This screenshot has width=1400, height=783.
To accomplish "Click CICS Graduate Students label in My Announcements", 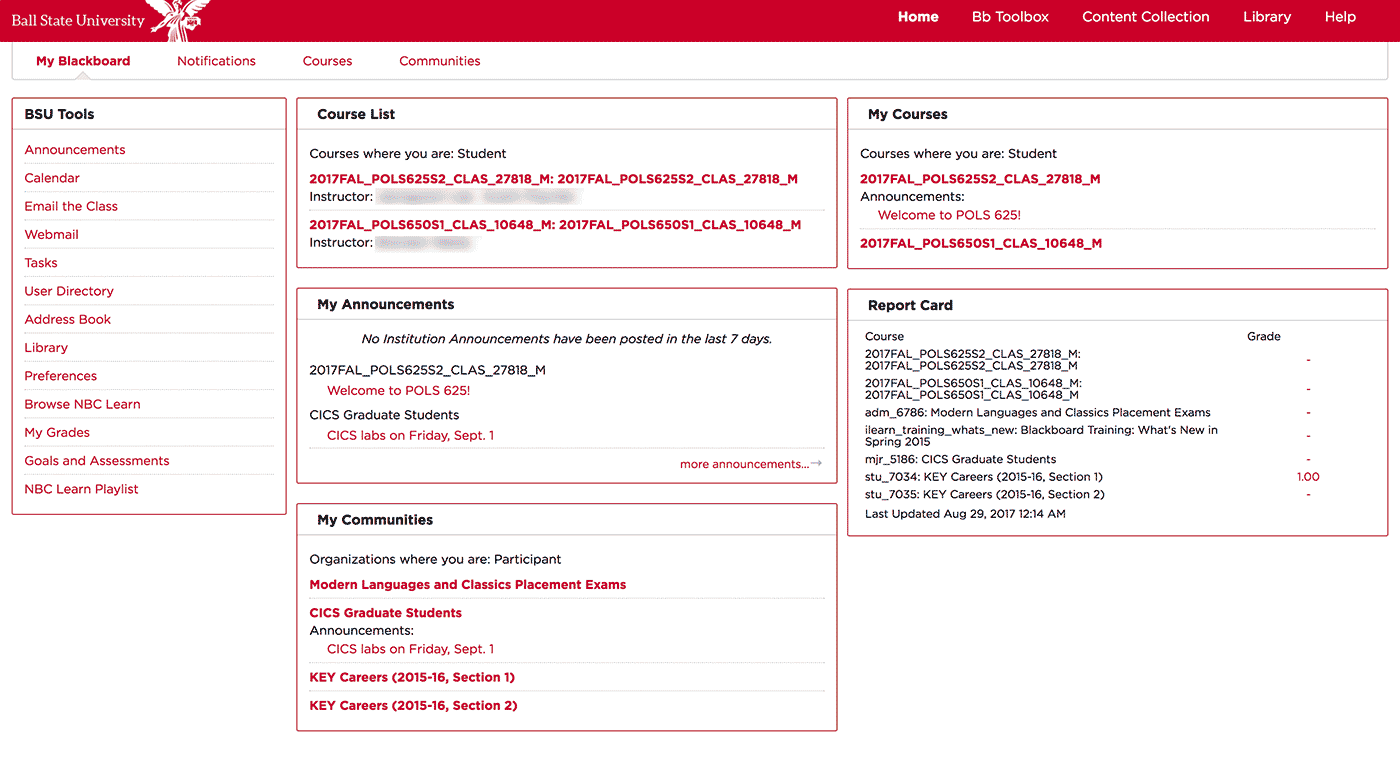I will click(x=384, y=415).
